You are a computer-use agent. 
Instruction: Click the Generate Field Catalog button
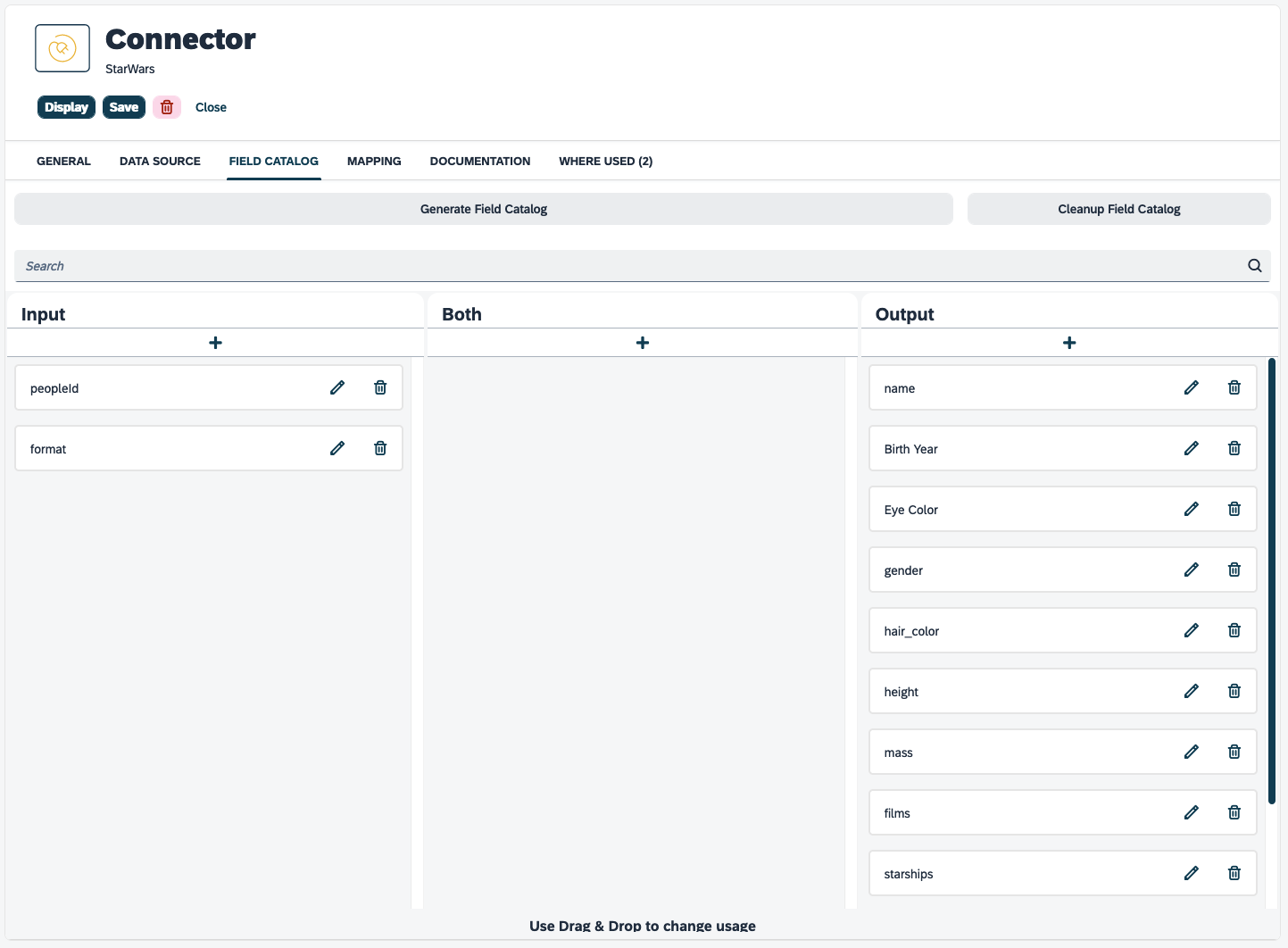click(x=483, y=208)
